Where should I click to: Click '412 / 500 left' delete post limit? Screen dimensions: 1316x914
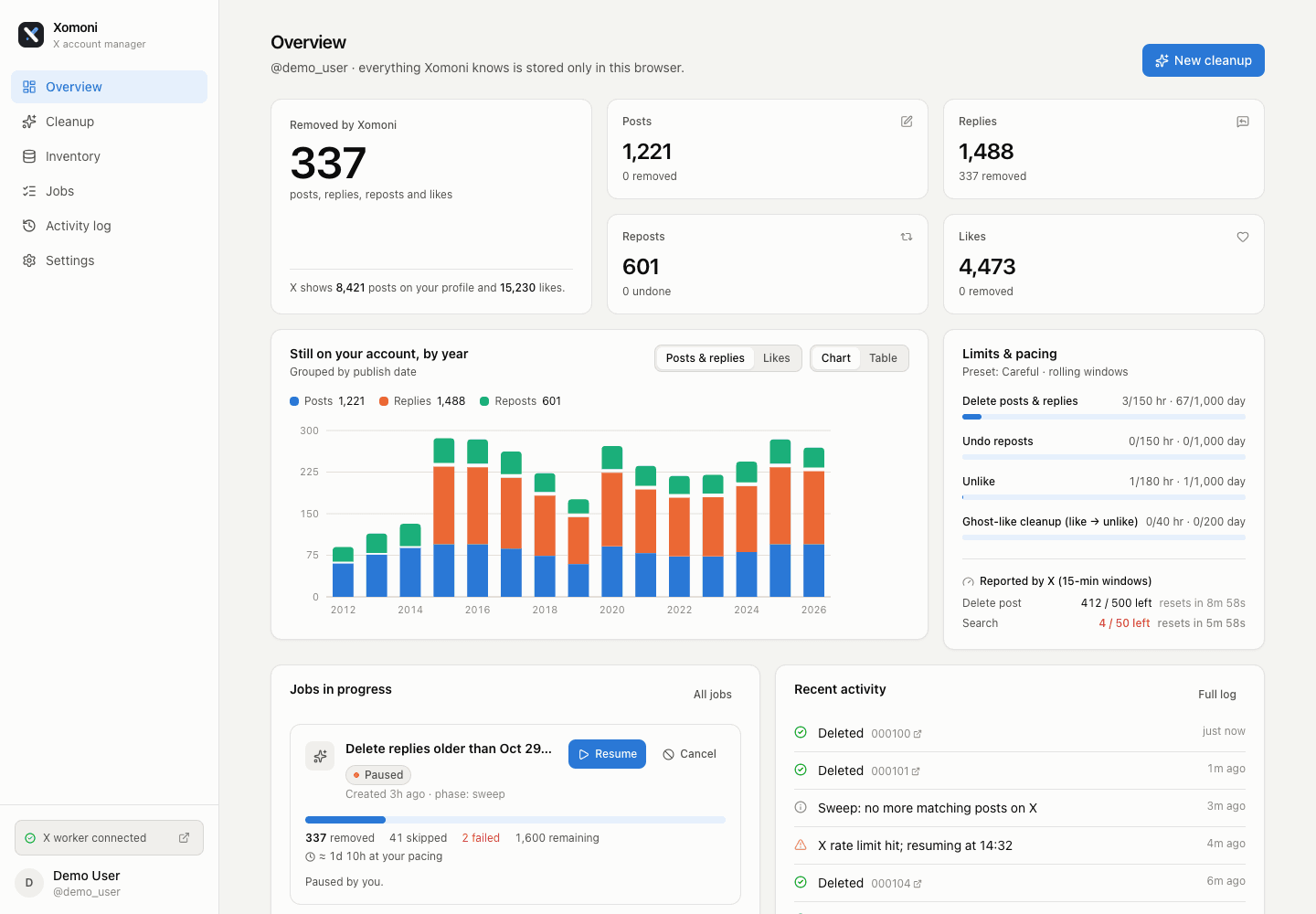click(x=1116, y=603)
